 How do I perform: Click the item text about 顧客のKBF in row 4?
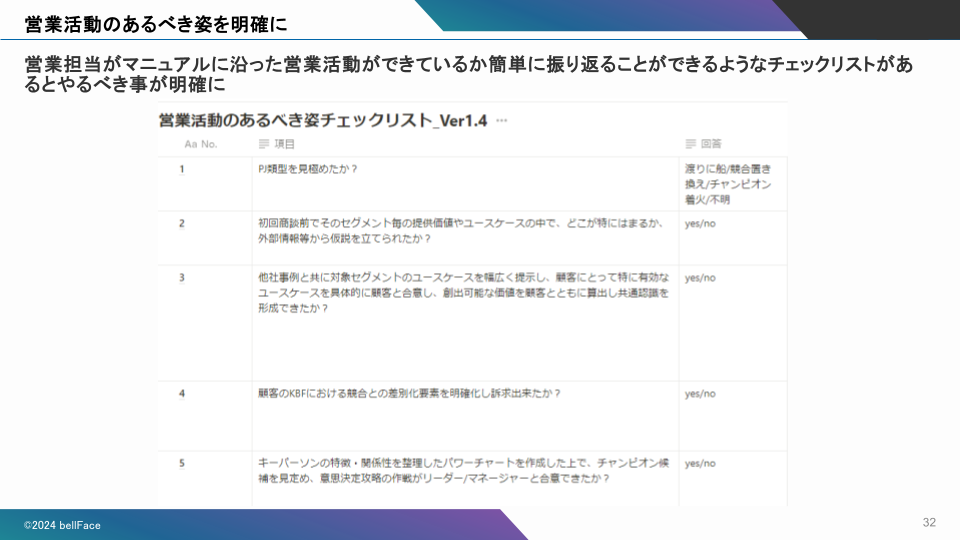409,393
